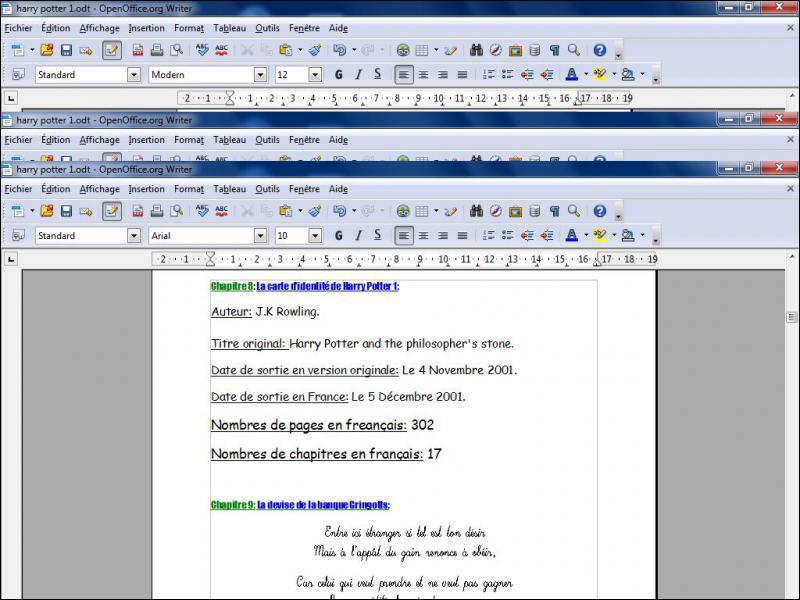800x600 pixels.
Task: Click the tab stop type button on front ruler
Action: tap(11, 259)
